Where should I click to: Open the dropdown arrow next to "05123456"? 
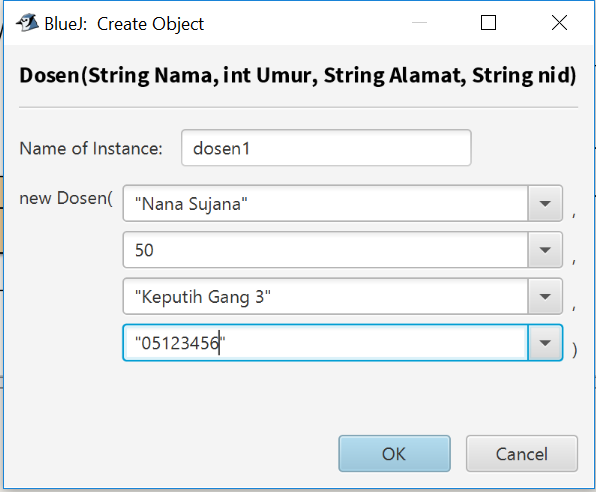545,343
